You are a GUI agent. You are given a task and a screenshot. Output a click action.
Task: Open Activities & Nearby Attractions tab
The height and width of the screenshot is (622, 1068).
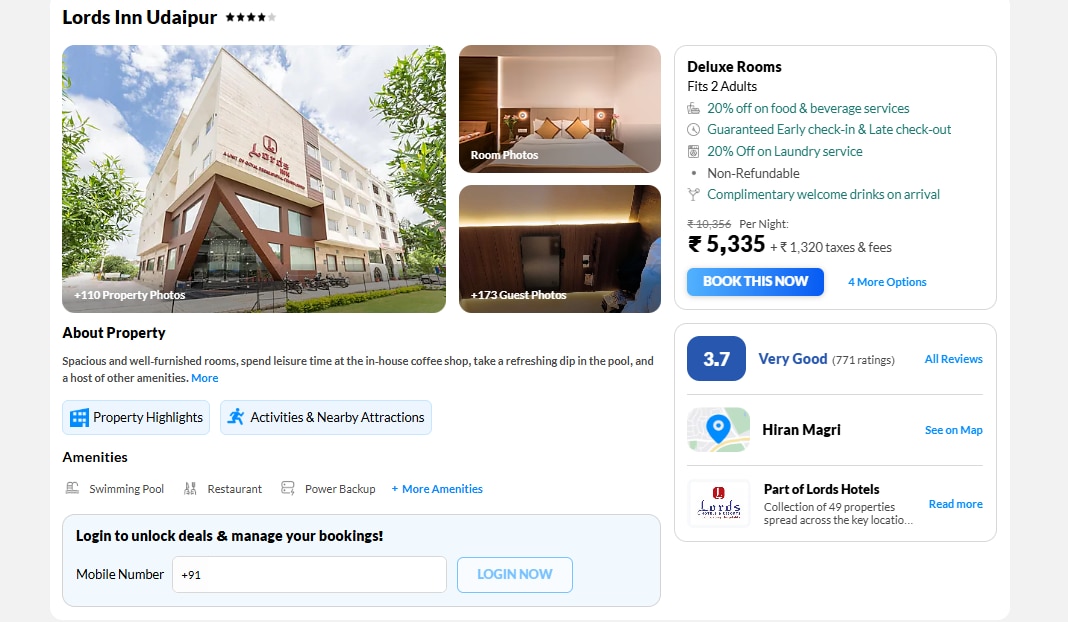click(326, 418)
